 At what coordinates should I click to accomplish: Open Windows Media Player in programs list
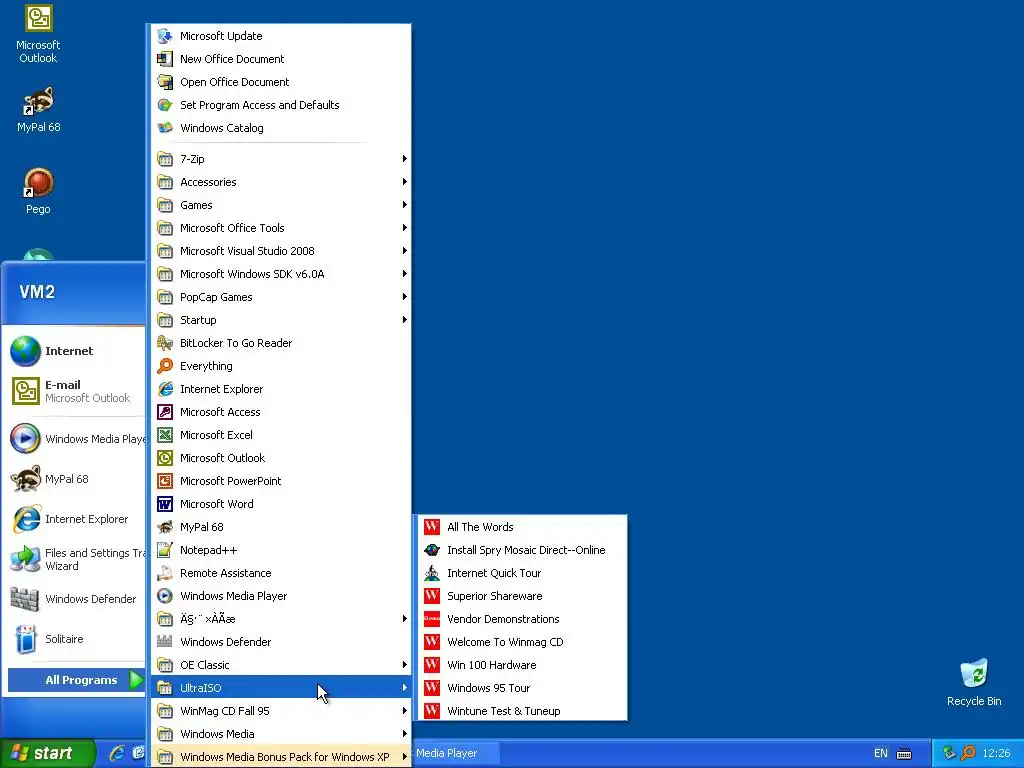click(x=281, y=596)
